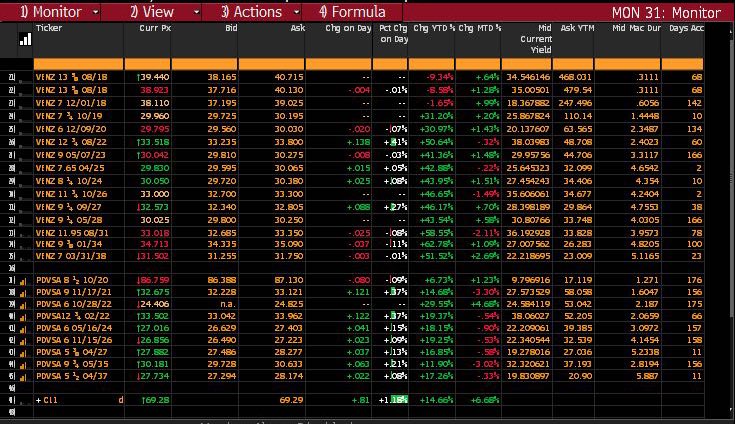Expand the View dropdown arrow
Image resolution: width=735 pixels, height=424 pixels.
click(196, 12)
